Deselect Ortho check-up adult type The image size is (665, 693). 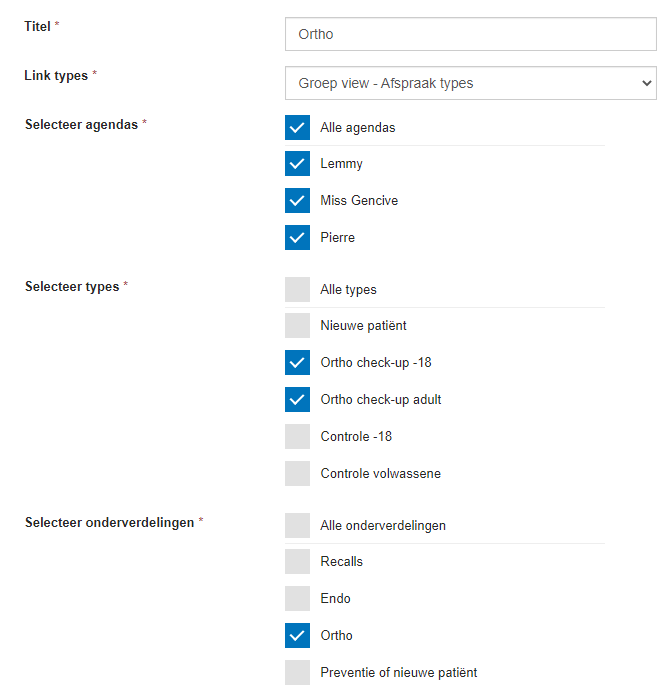[297, 400]
